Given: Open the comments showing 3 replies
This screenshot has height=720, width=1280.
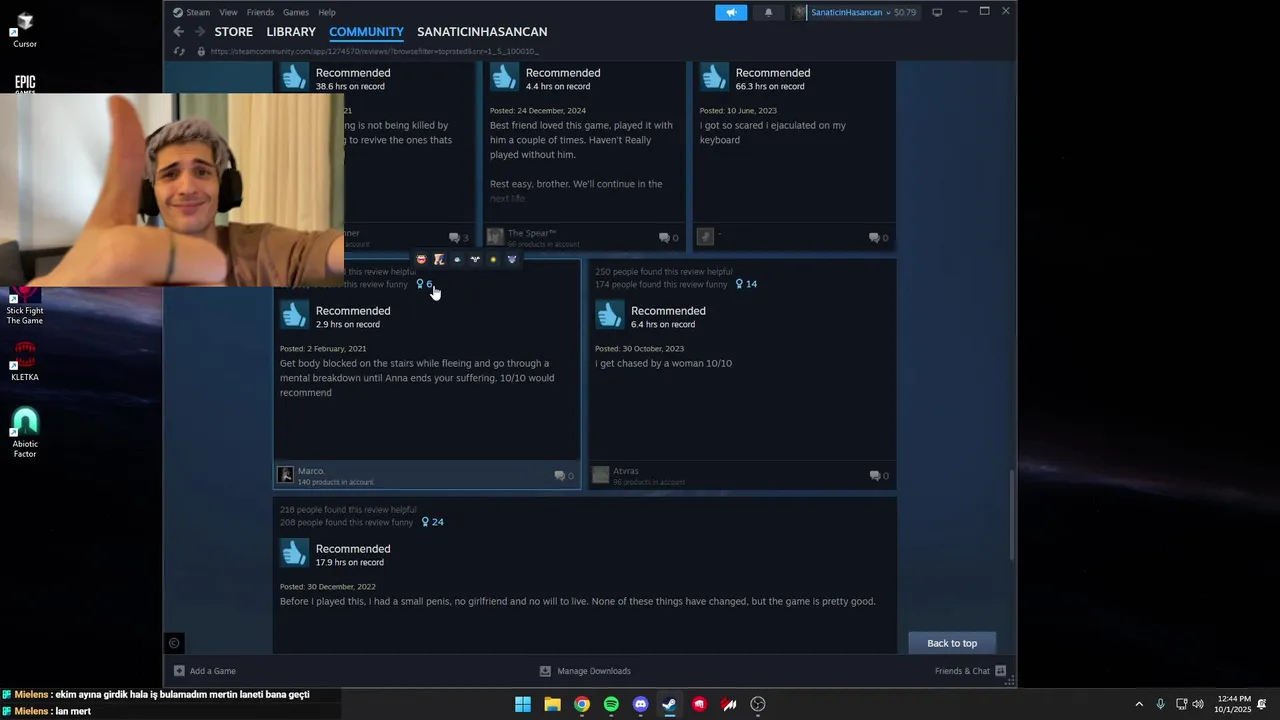Looking at the screenshot, I should 458,238.
